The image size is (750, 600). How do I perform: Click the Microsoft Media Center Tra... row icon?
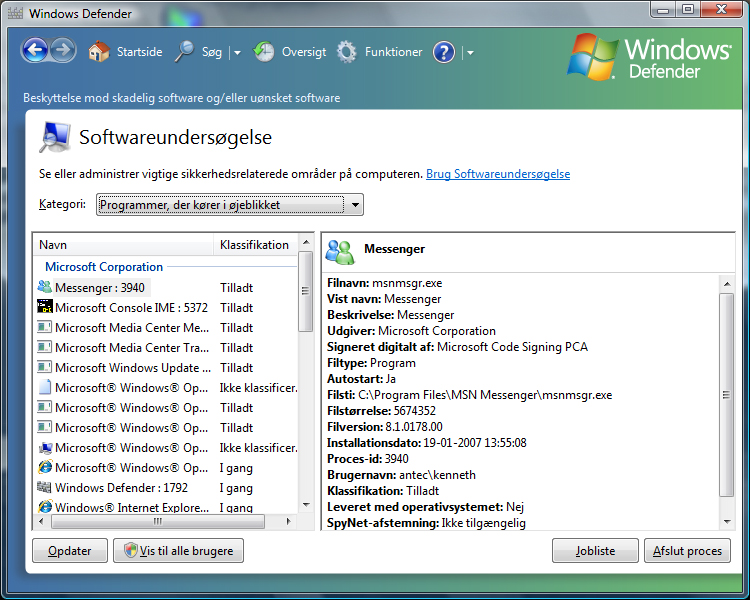pyautogui.click(x=44, y=347)
